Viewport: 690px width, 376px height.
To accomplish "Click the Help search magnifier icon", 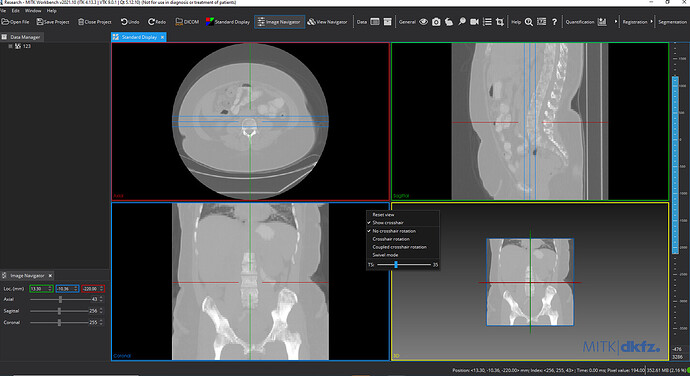I will point(529,22).
